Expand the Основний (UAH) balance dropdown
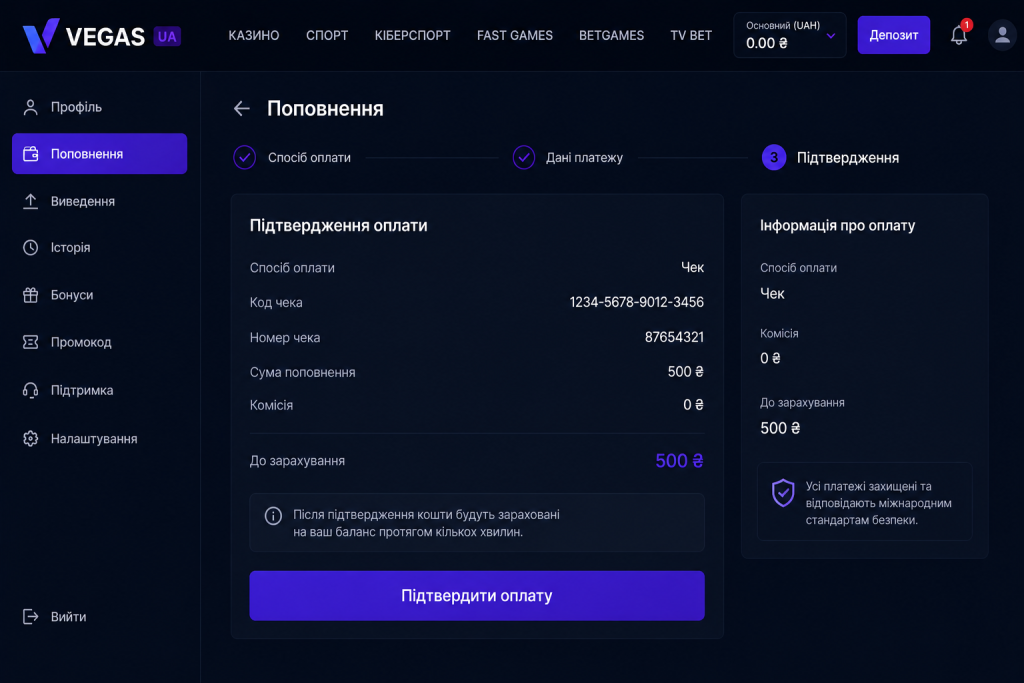 (x=790, y=35)
